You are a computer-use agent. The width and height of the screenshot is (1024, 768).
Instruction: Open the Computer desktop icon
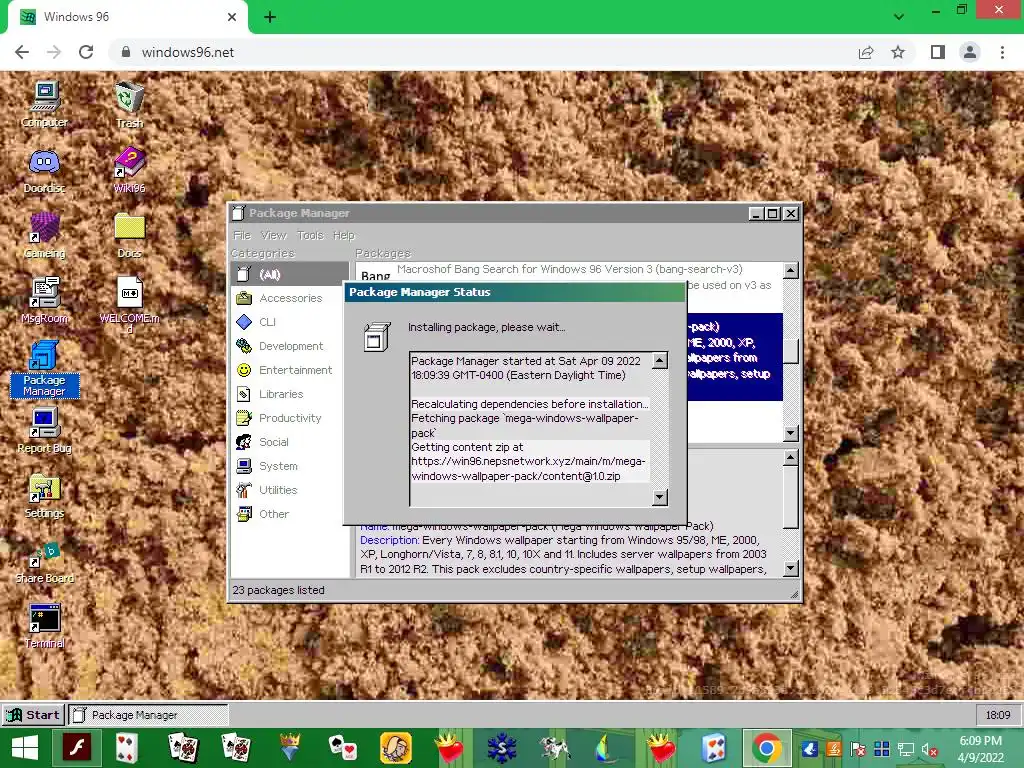pos(44,104)
